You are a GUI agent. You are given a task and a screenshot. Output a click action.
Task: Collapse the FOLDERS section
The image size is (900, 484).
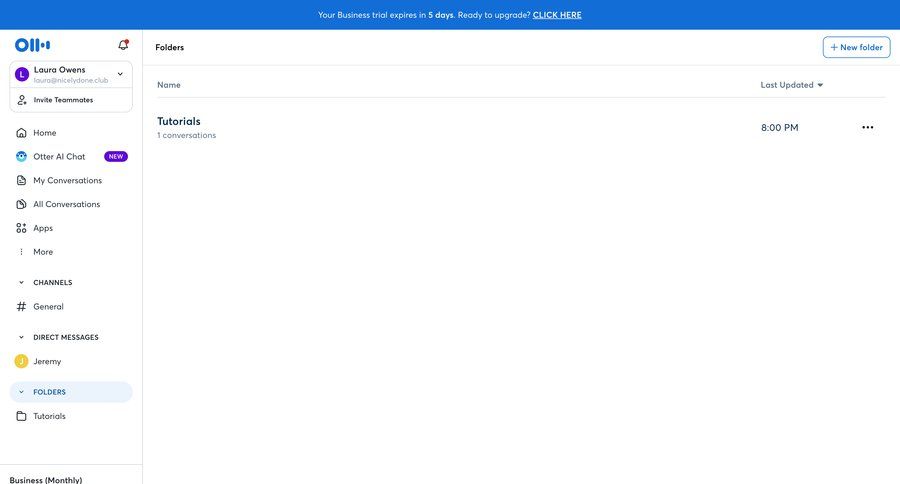[21, 392]
